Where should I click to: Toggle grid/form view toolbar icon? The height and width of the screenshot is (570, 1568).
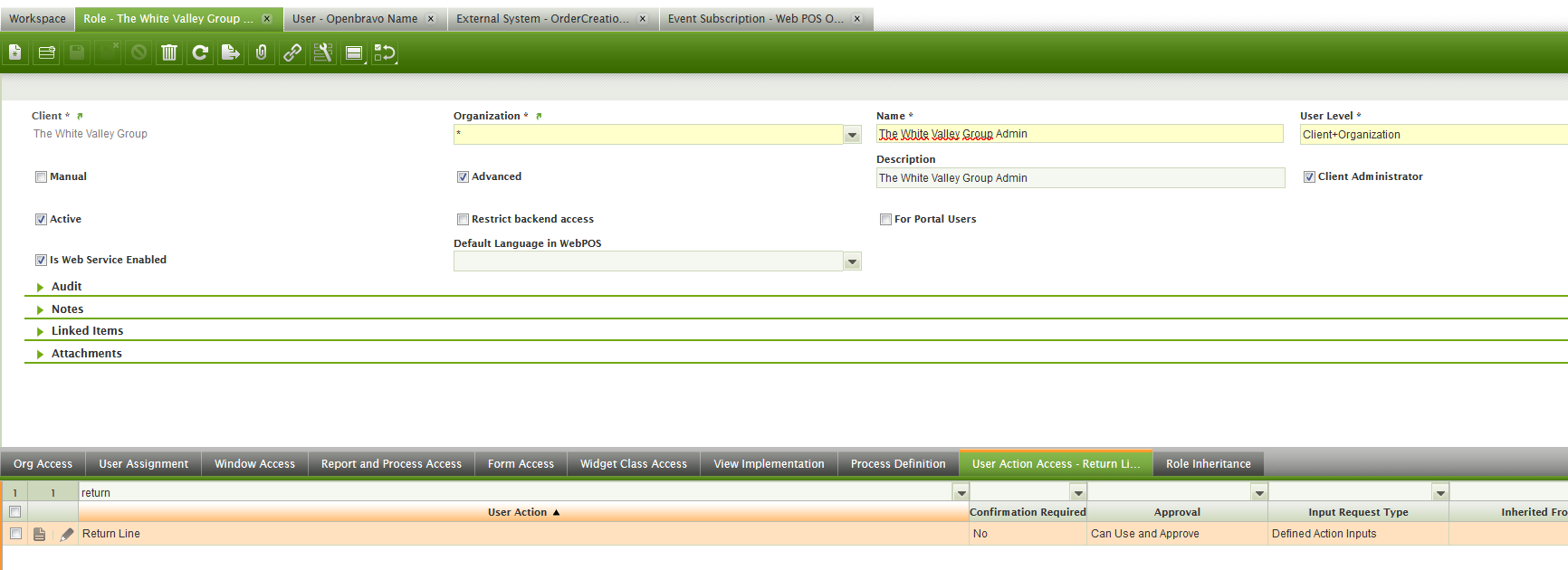(354, 52)
